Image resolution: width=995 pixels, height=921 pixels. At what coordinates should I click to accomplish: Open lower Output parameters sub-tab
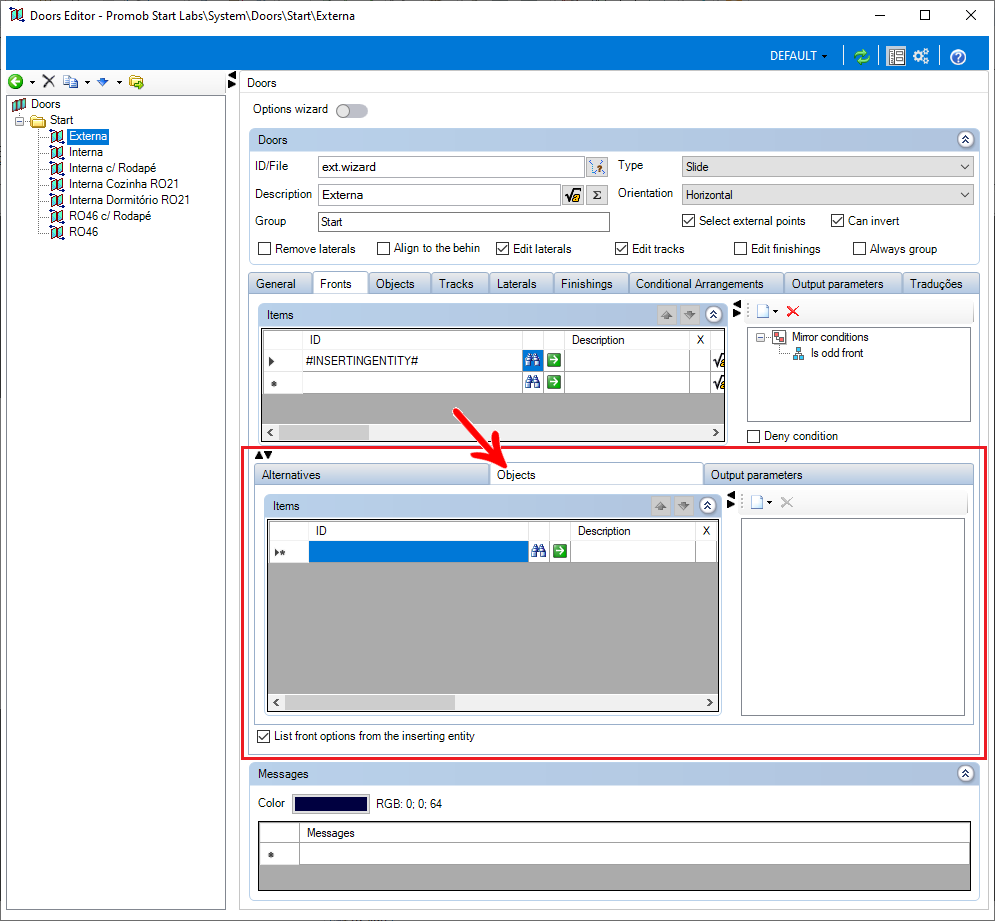(838, 475)
